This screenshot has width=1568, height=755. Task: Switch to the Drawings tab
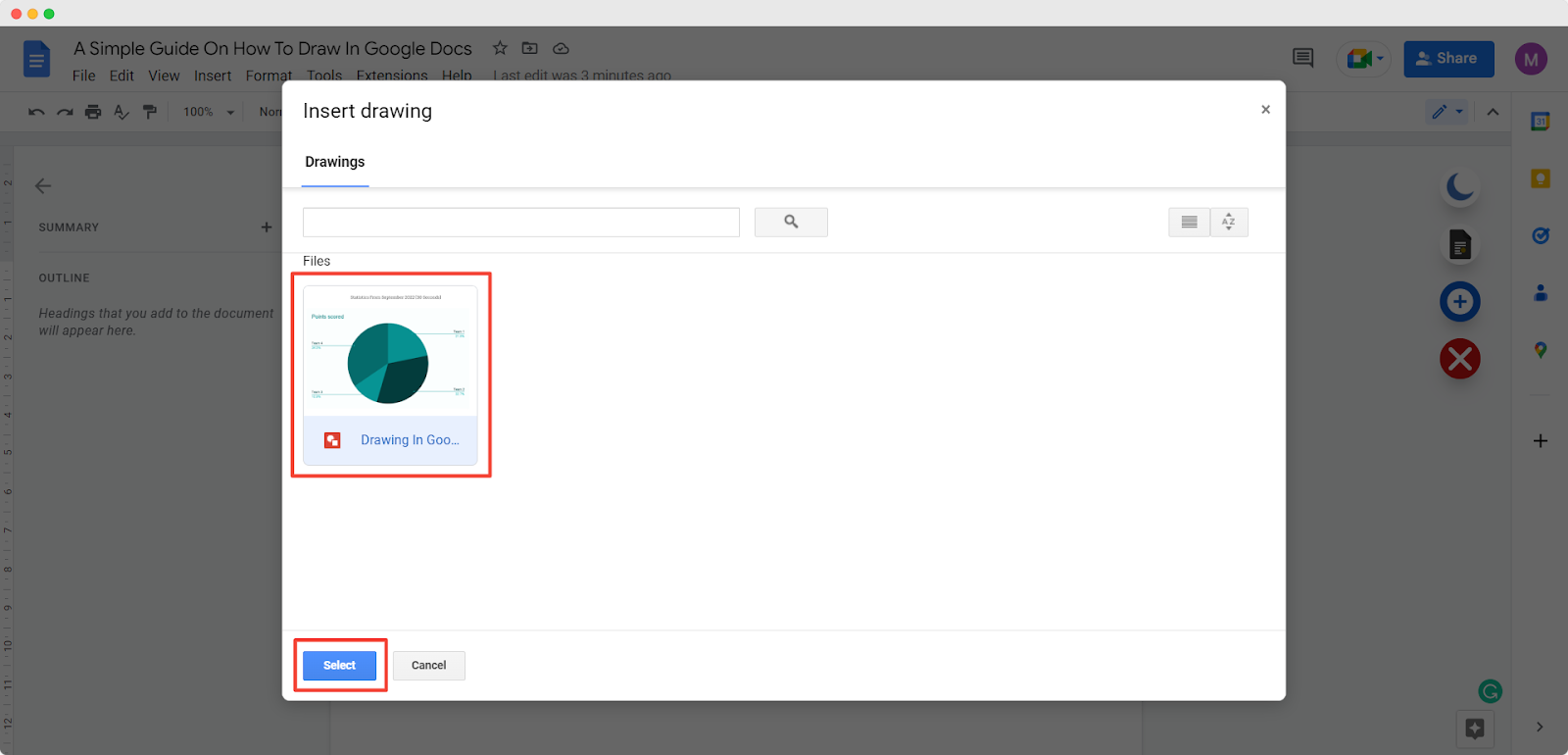pos(335,162)
